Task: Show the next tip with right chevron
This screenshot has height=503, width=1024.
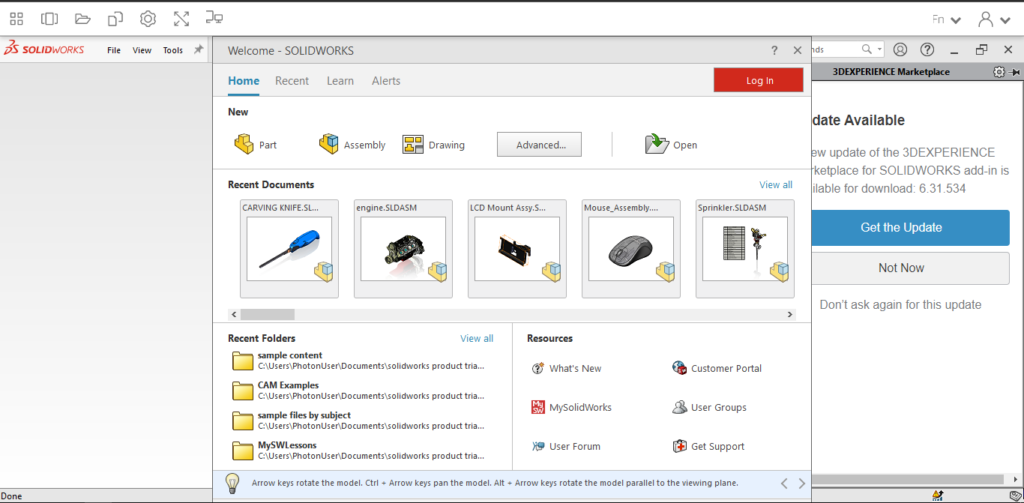Action: pos(802,483)
